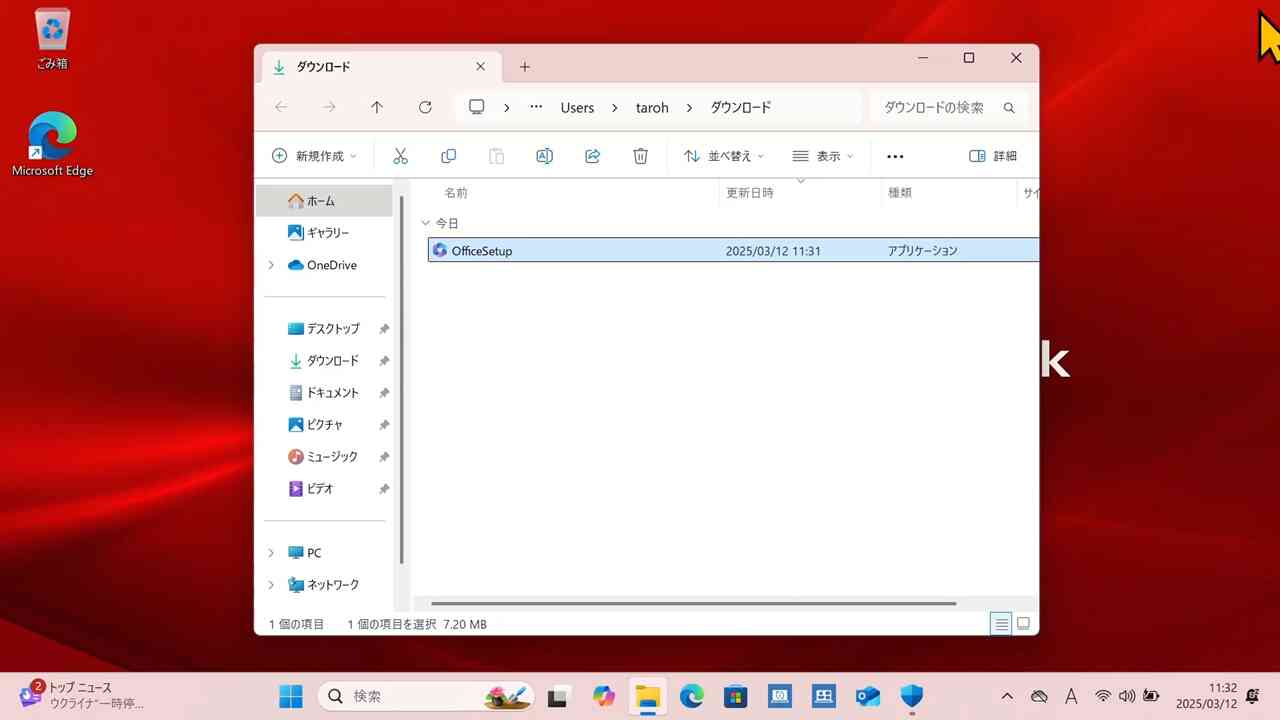Select the Rename icon for OfficeSetup

click(x=544, y=156)
